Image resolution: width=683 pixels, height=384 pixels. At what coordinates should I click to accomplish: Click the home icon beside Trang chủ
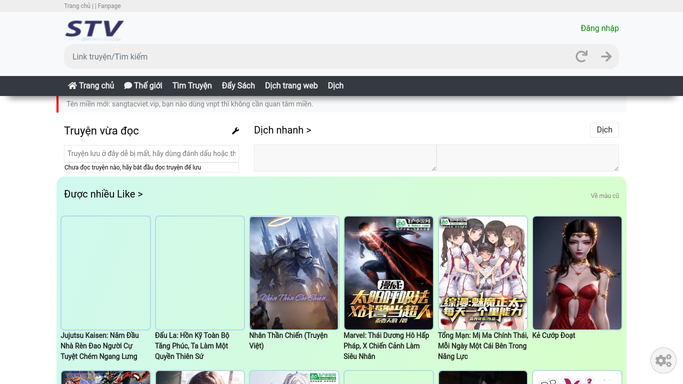(72, 86)
